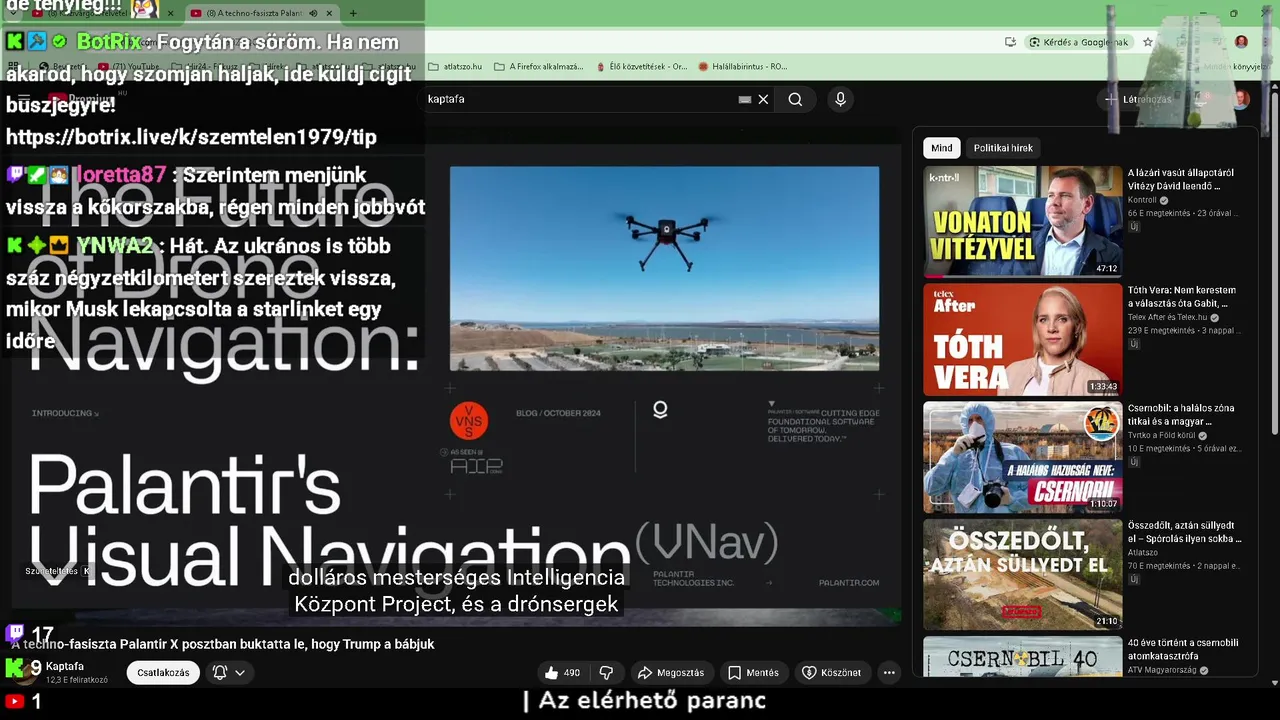
Task: Start voice search with the microphone icon
Action: [x=840, y=99]
